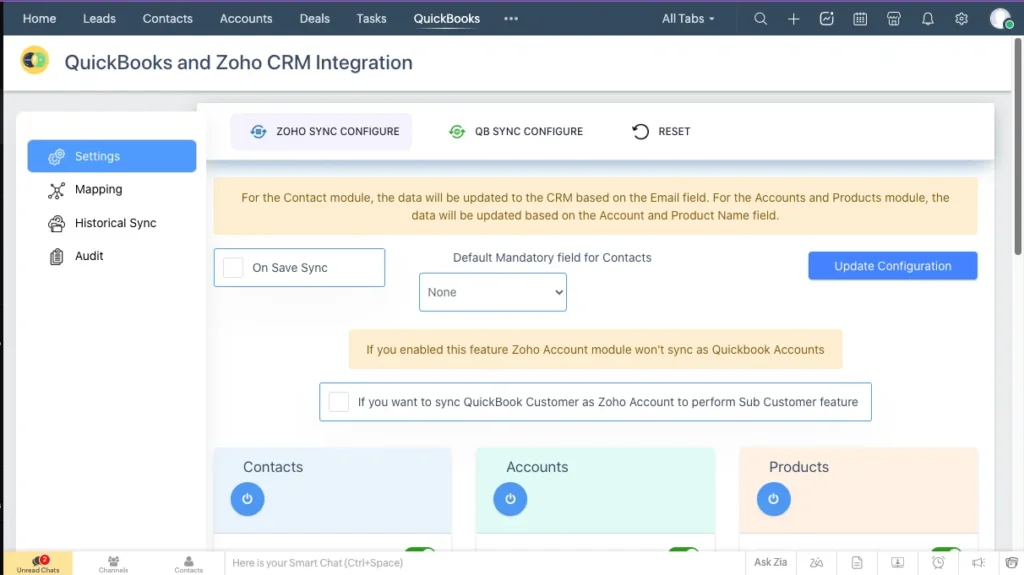Open the Leads tab

[x=99, y=19]
